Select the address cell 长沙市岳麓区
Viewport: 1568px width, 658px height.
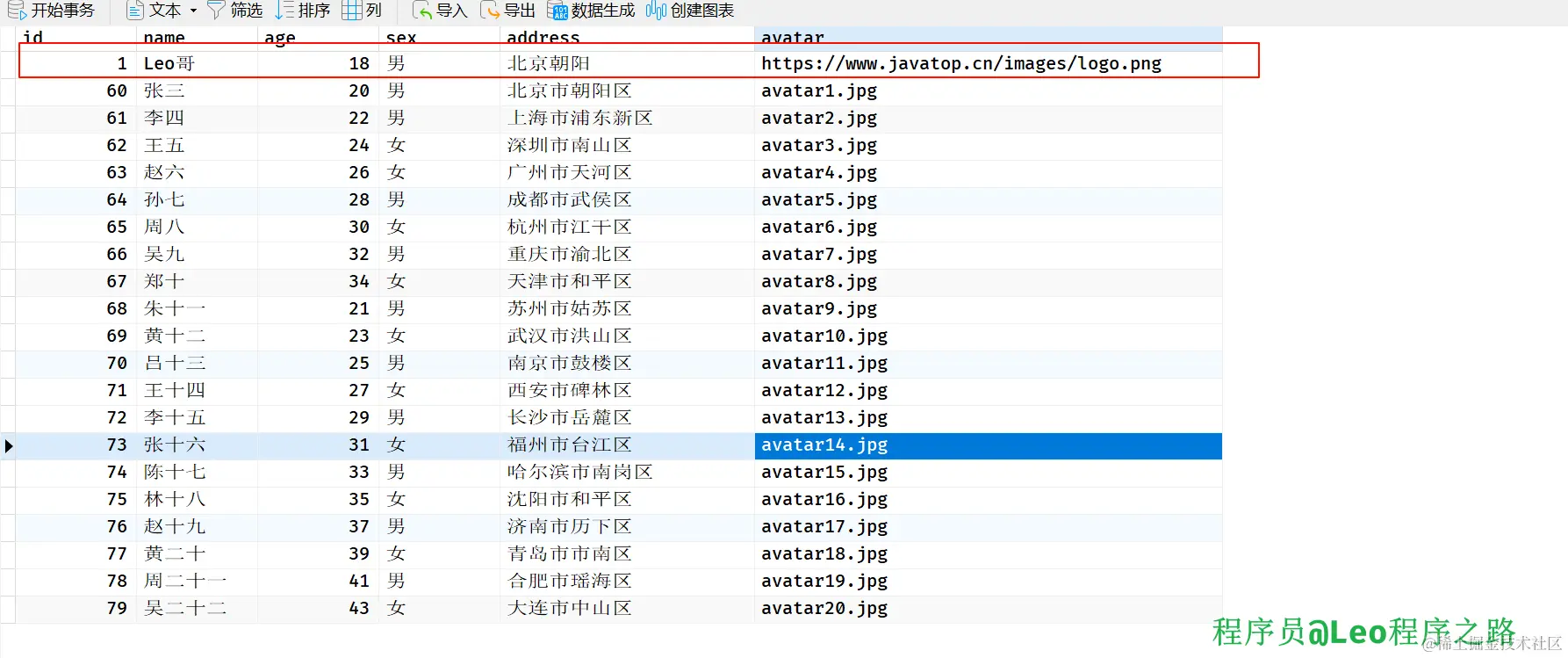627,417
